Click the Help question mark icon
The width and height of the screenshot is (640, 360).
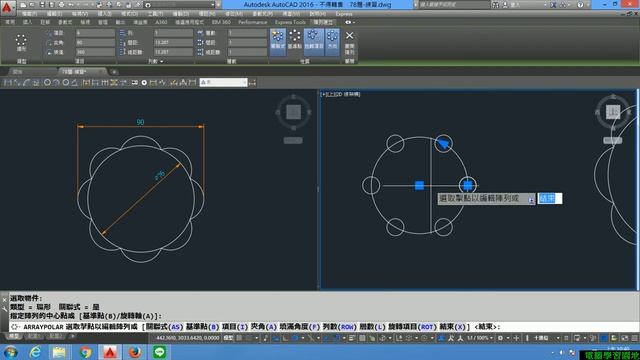580,5
